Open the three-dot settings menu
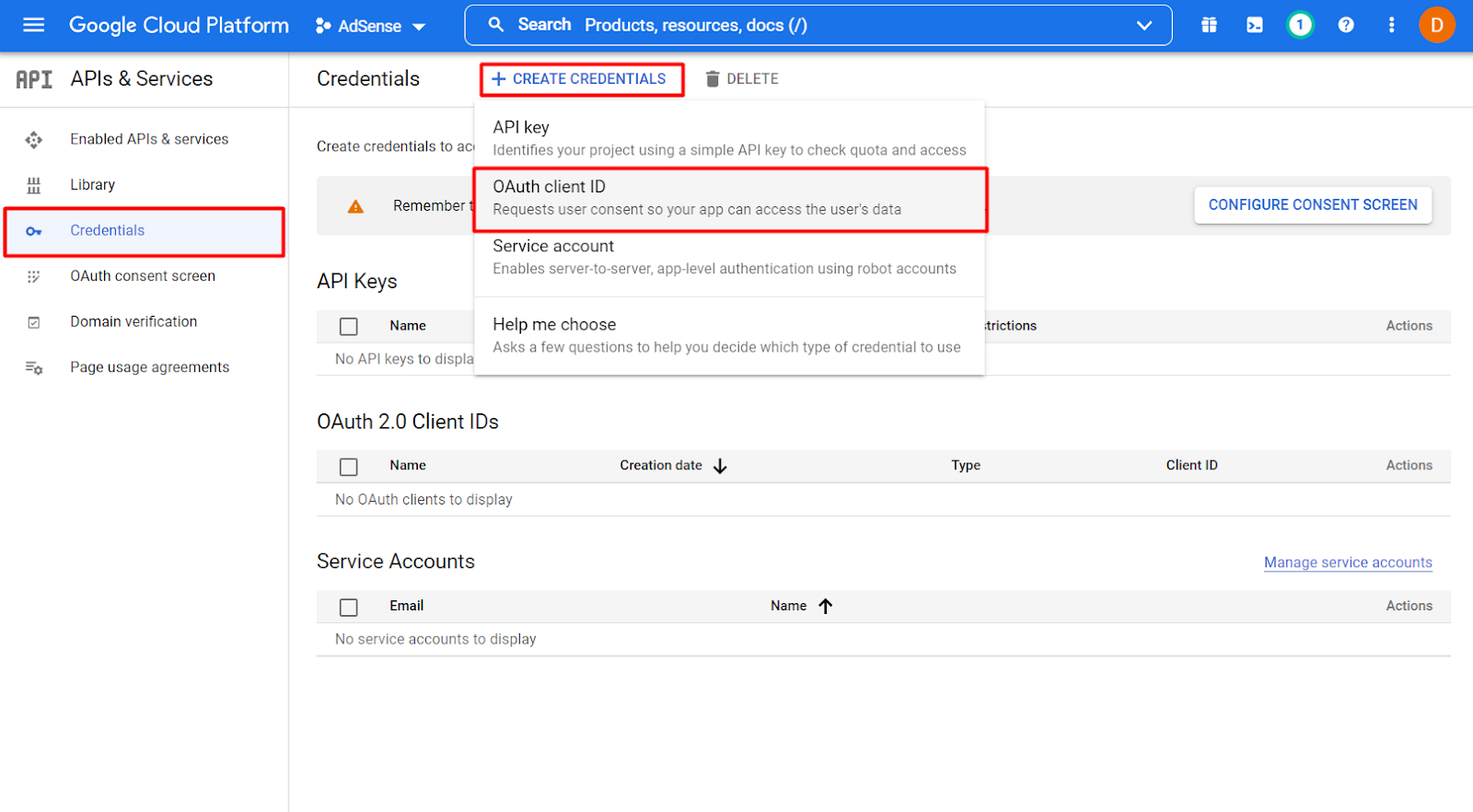Screen dimensions: 1473x812 tap(1391, 25)
